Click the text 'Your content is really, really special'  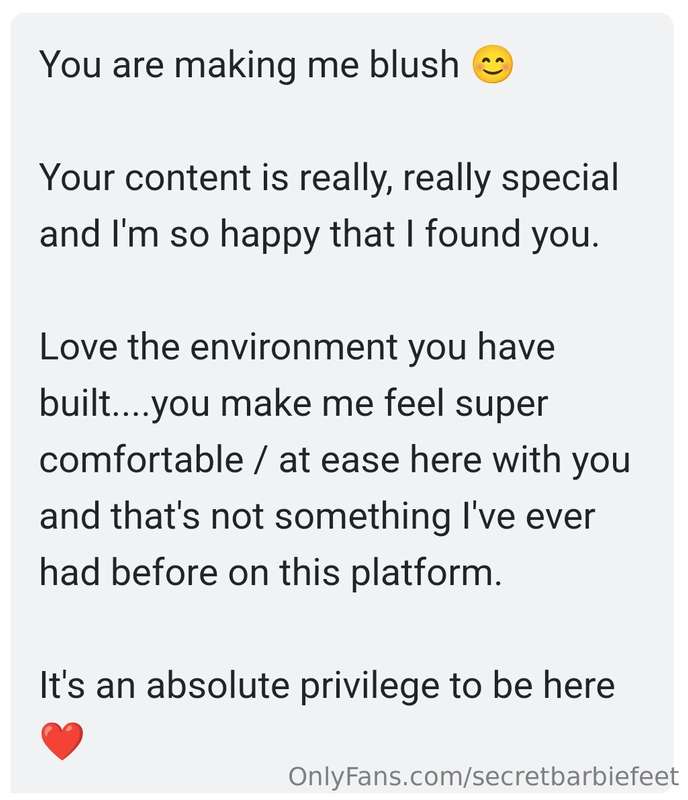[x=329, y=178]
